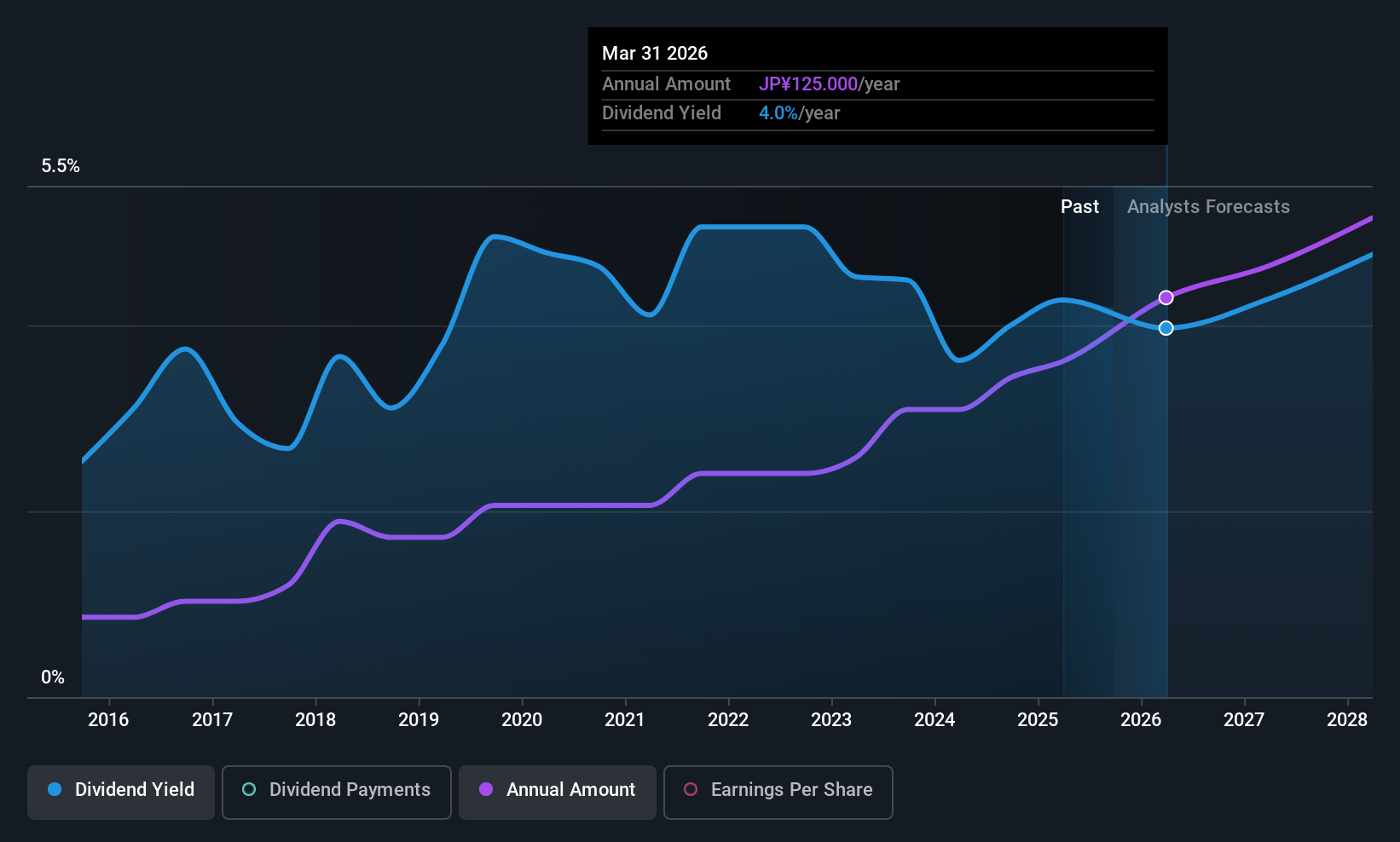Click the 2027 axis label
1400x842 pixels.
coord(1244,720)
